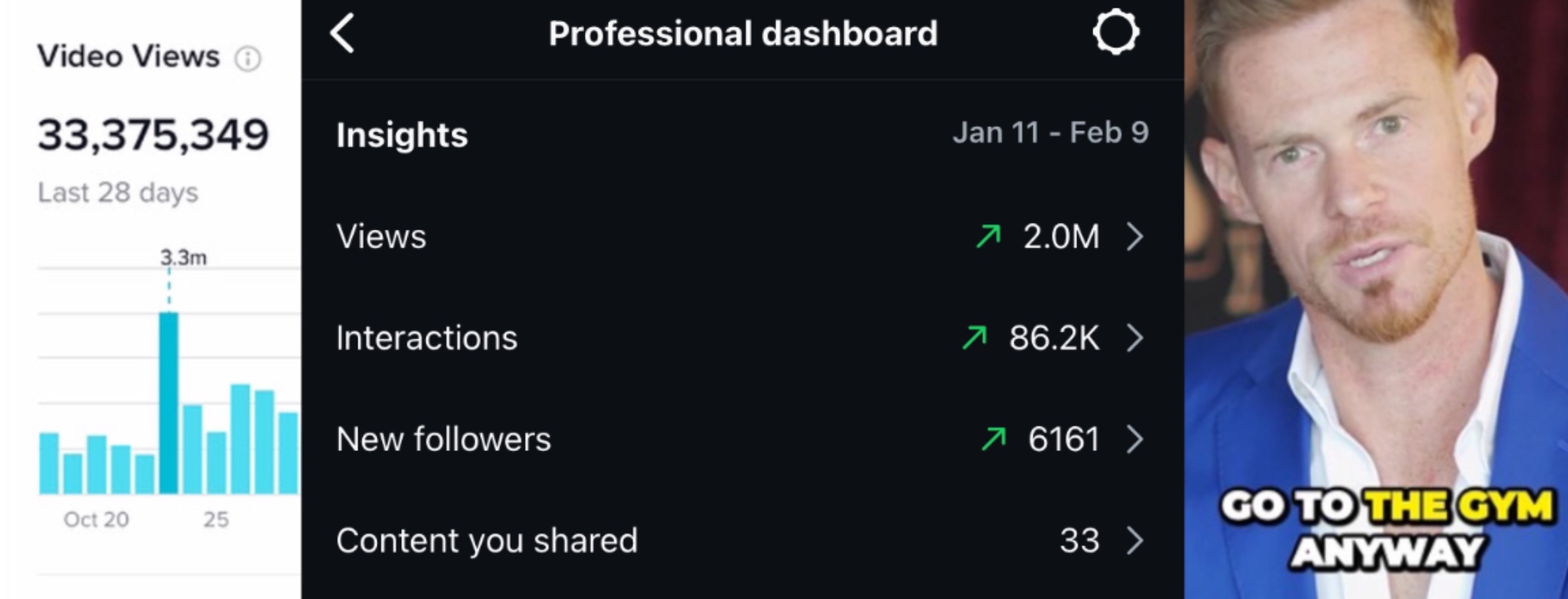
Task: Change the Jan 11 - Feb 9 date range
Action: 1050,133
